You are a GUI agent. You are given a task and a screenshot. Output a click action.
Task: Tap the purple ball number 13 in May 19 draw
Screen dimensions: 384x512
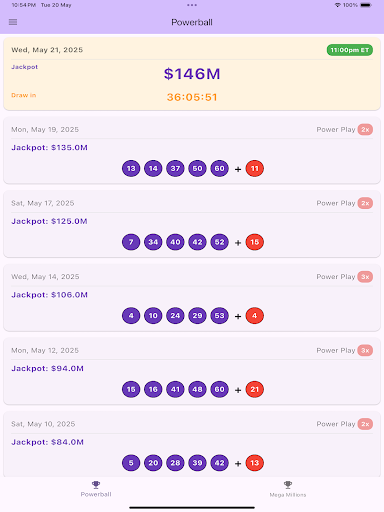tap(131, 168)
